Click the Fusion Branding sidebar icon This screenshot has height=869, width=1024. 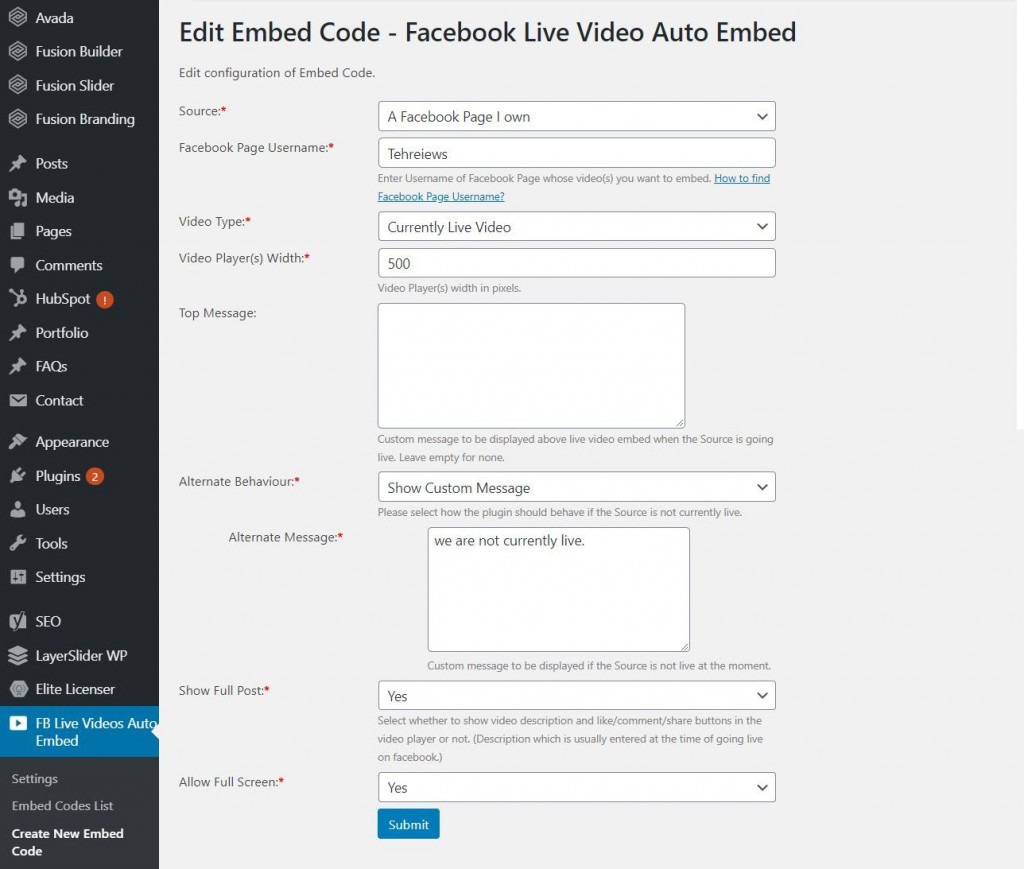(18, 119)
